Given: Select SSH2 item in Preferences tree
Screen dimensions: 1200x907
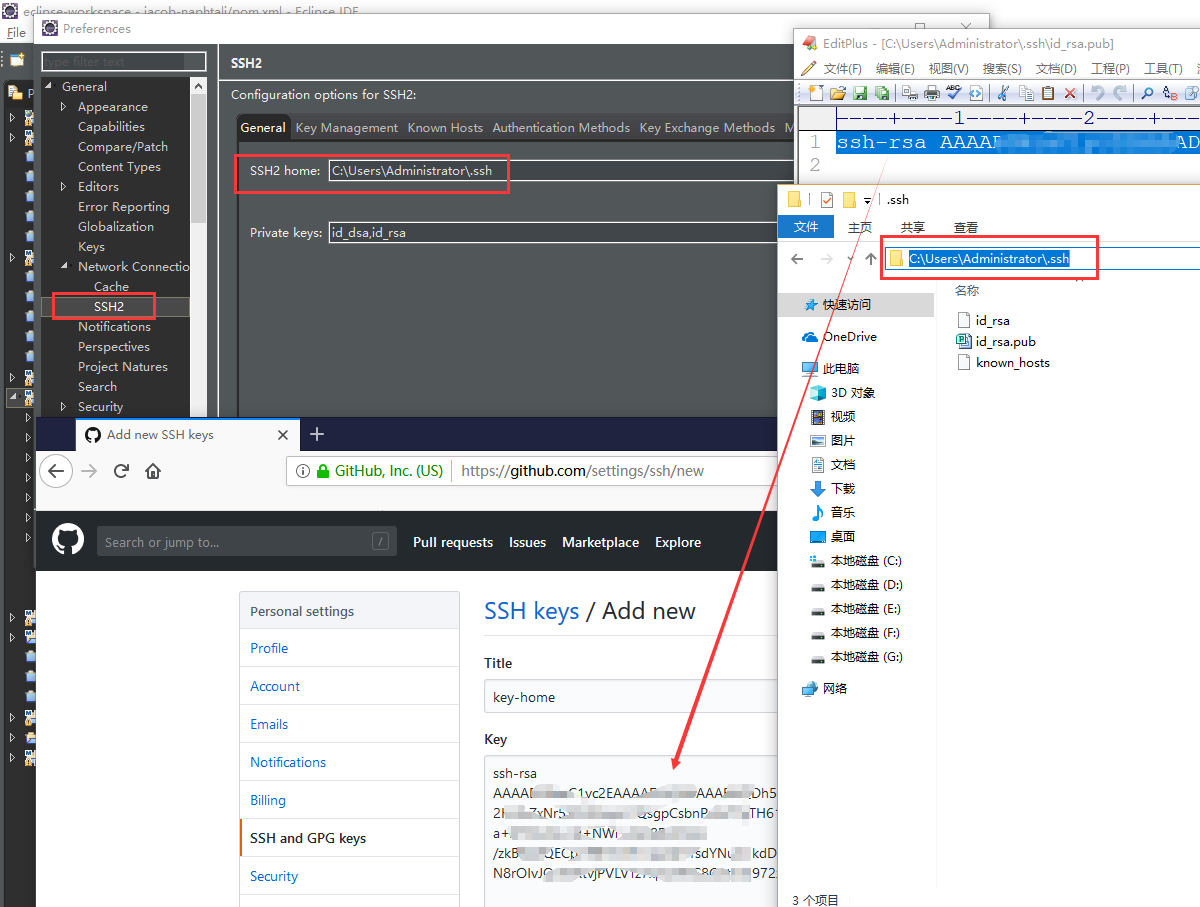Looking at the screenshot, I should 109,307.
